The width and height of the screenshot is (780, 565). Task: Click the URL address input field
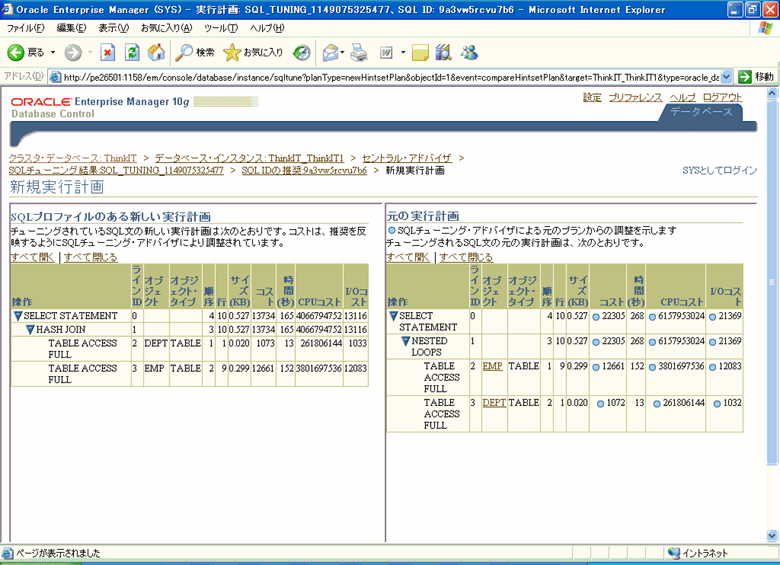click(390, 77)
